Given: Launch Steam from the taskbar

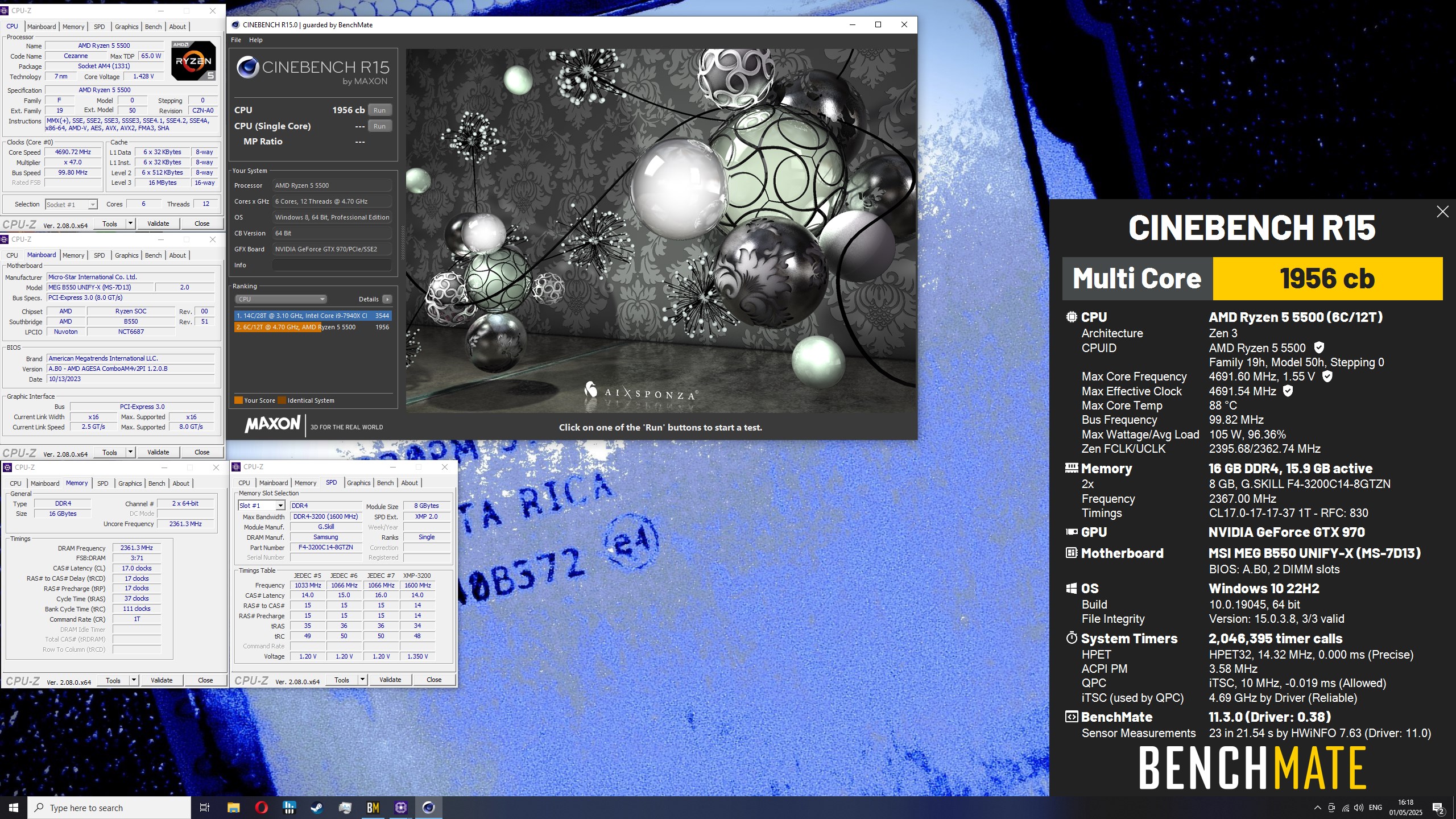Looking at the screenshot, I should (317, 808).
